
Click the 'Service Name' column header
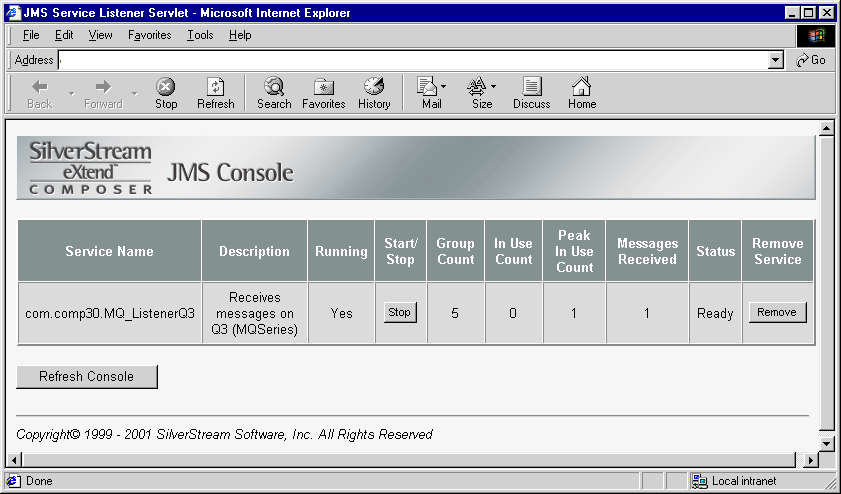[x=109, y=251]
